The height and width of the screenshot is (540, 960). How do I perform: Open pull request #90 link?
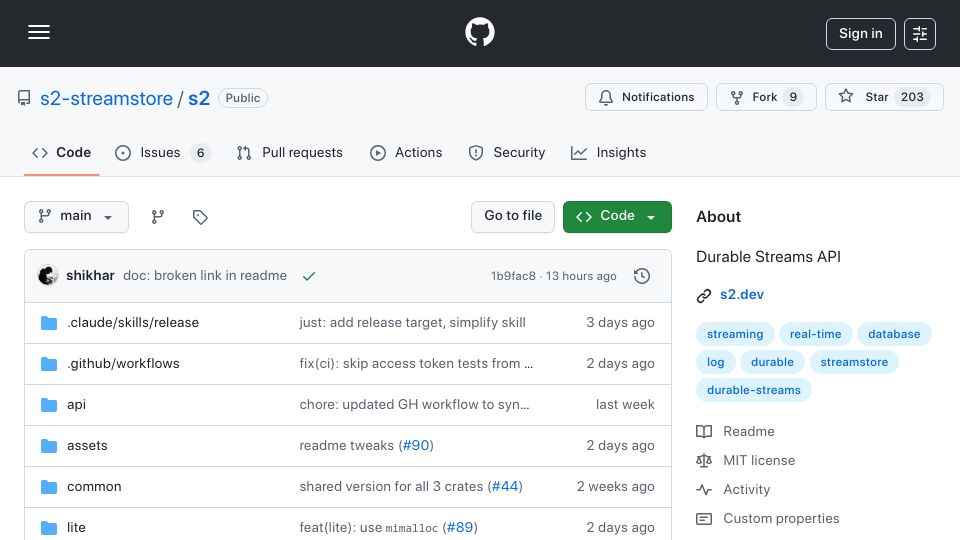coord(416,446)
